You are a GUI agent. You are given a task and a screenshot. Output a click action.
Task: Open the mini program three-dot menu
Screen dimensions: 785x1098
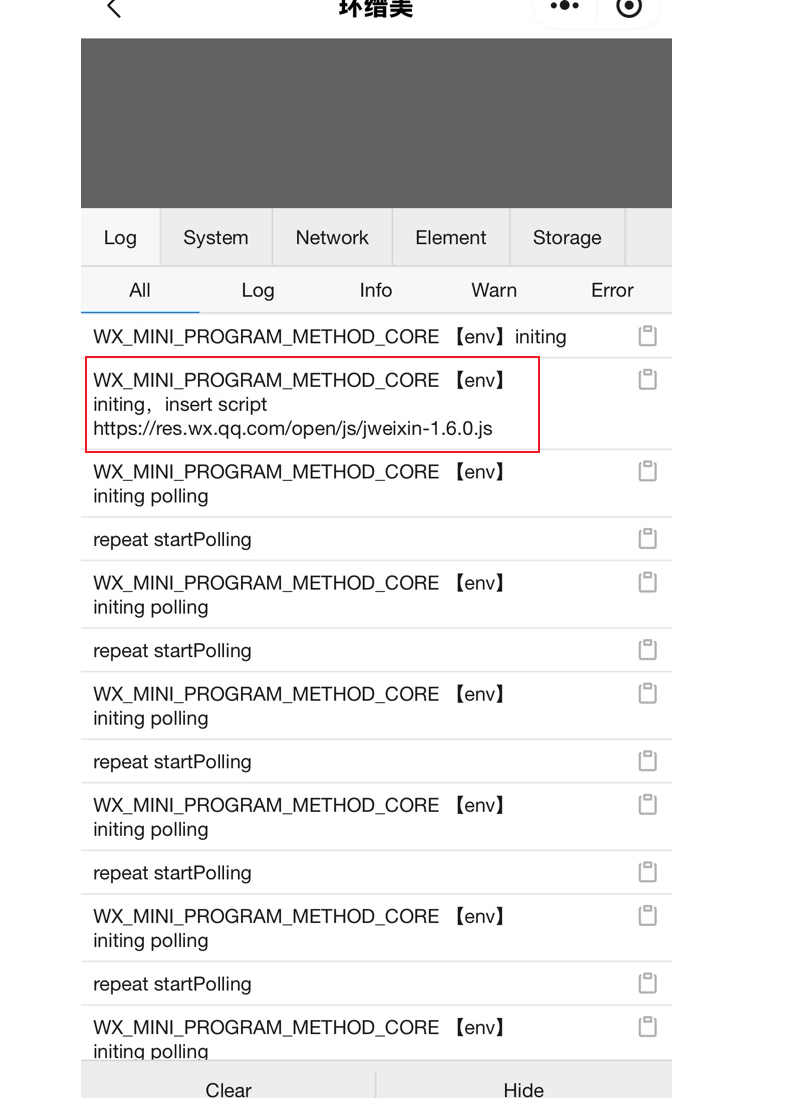pos(564,6)
